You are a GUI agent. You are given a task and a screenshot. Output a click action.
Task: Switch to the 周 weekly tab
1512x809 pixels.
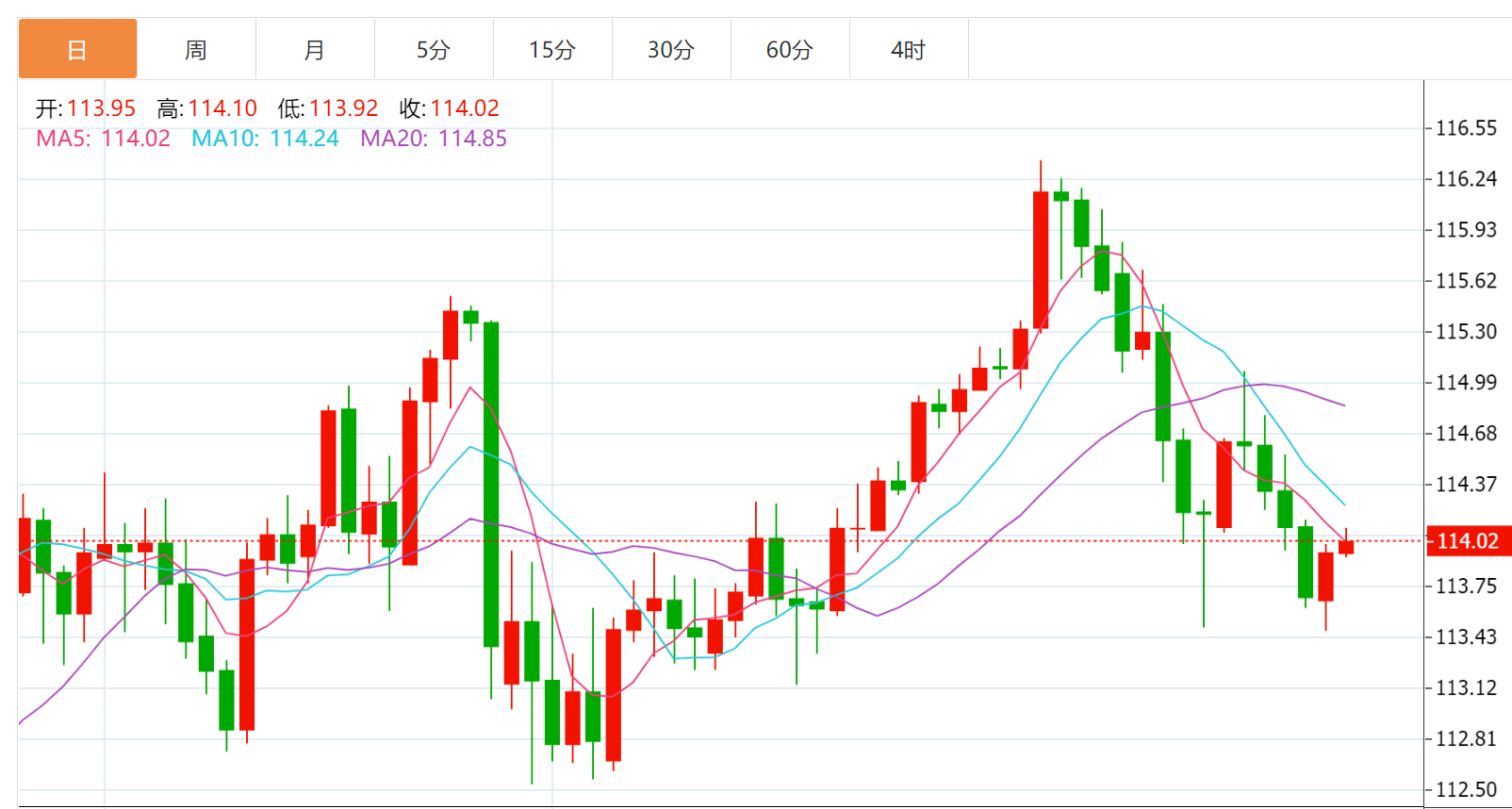click(196, 49)
